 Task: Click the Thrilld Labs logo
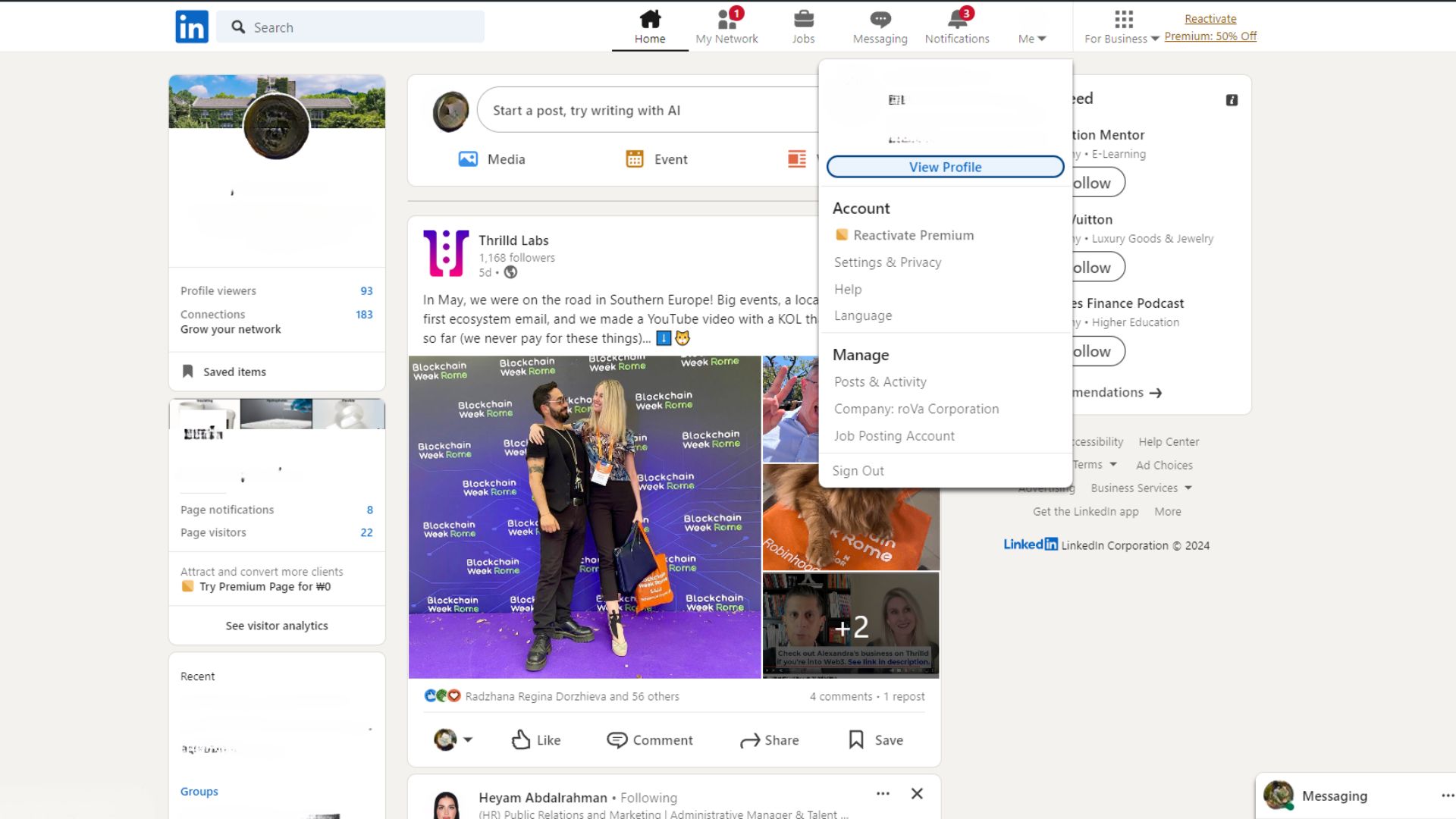pyautogui.click(x=446, y=253)
